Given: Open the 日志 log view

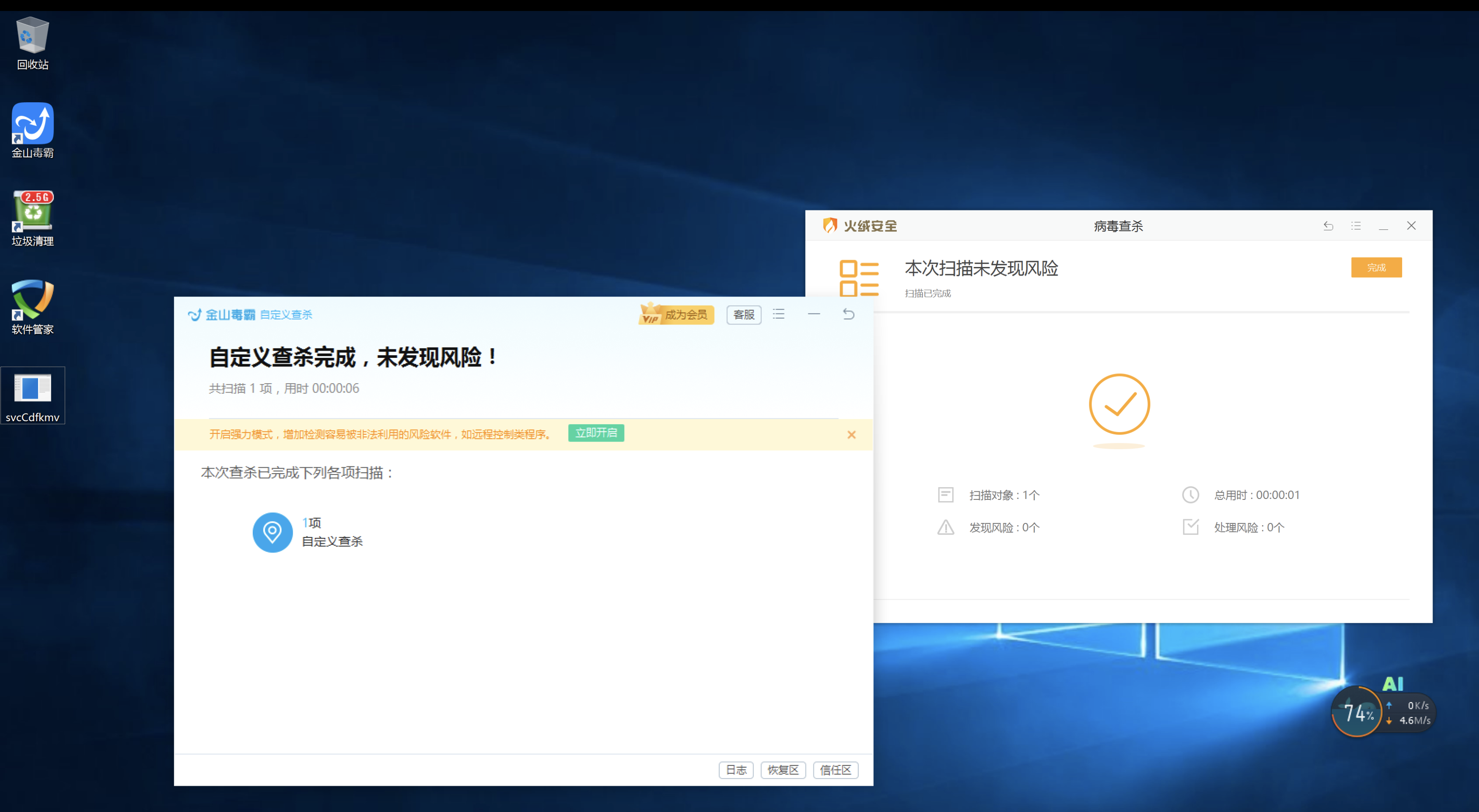Looking at the screenshot, I should click(736, 769).
